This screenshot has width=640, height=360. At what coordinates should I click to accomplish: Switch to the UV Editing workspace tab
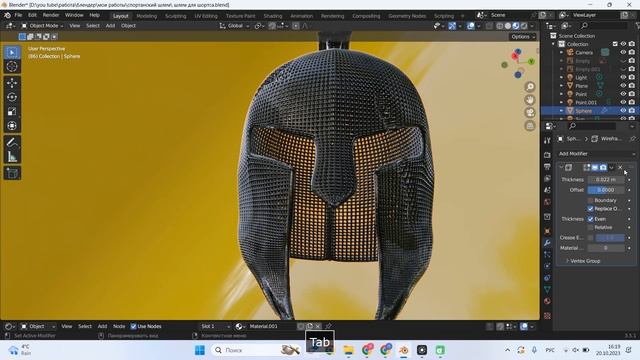coord(206,16)
